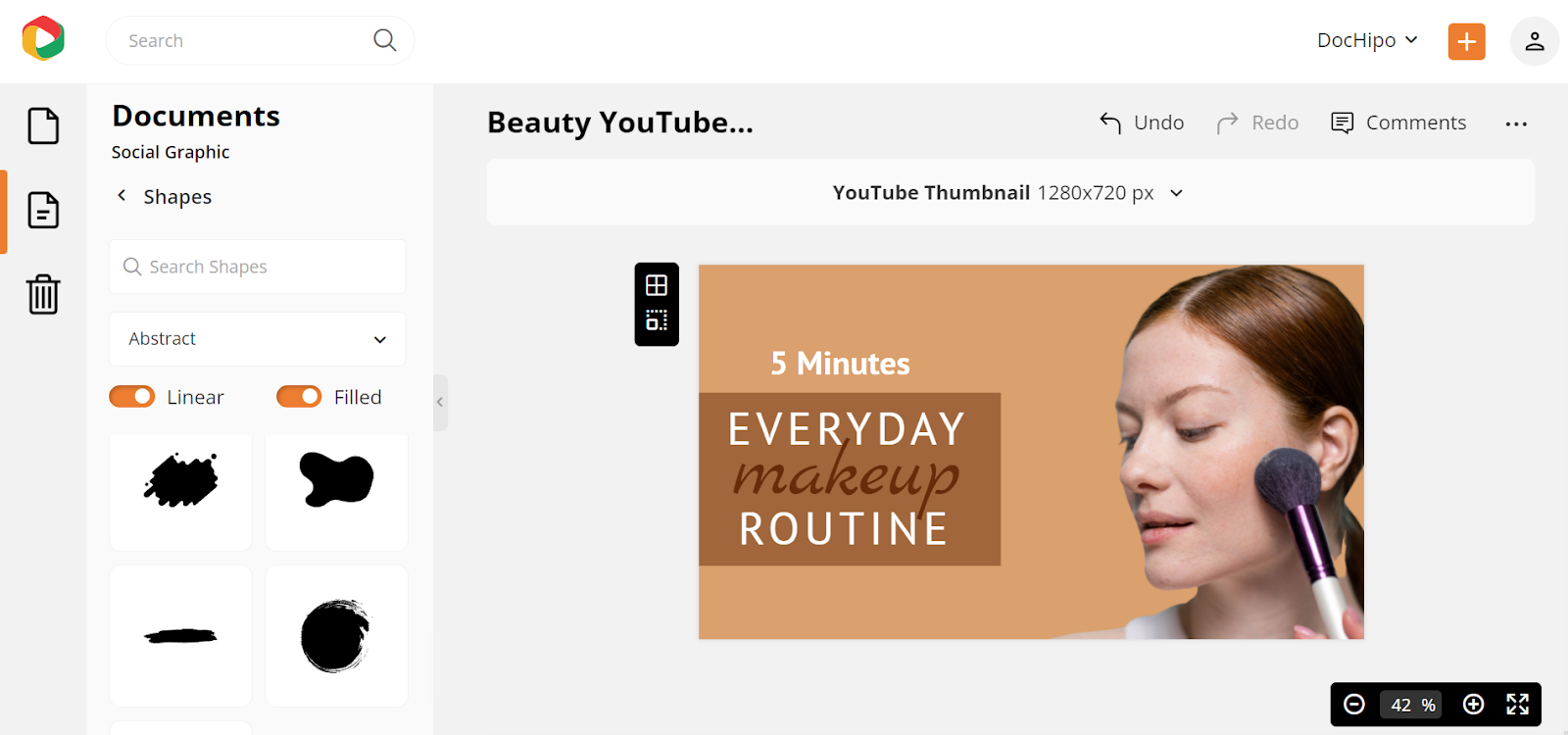
Task: Select the ROUTINE text on canvas
Action: [x=844, y=529]
